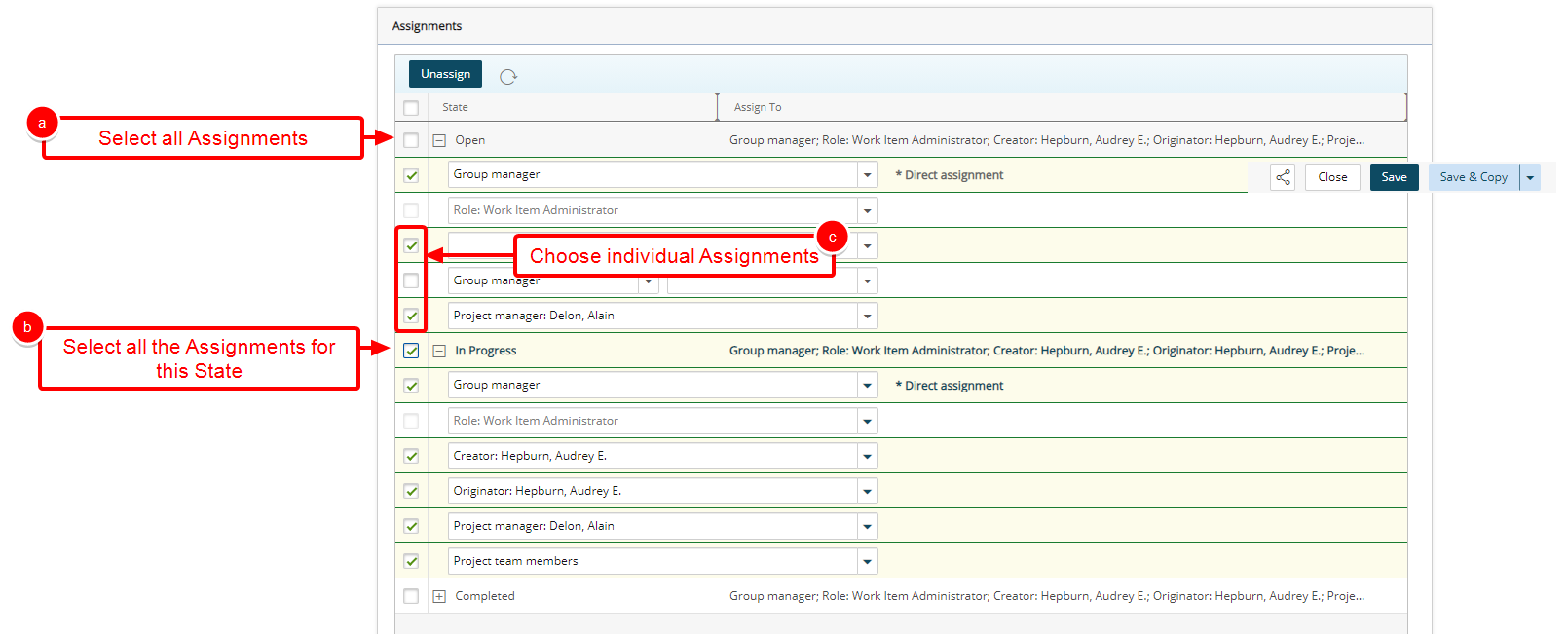The image size is (1568, 634).
Task: Open Role: Work Item Administrator dropdown under Open
Action: point(867,210)
